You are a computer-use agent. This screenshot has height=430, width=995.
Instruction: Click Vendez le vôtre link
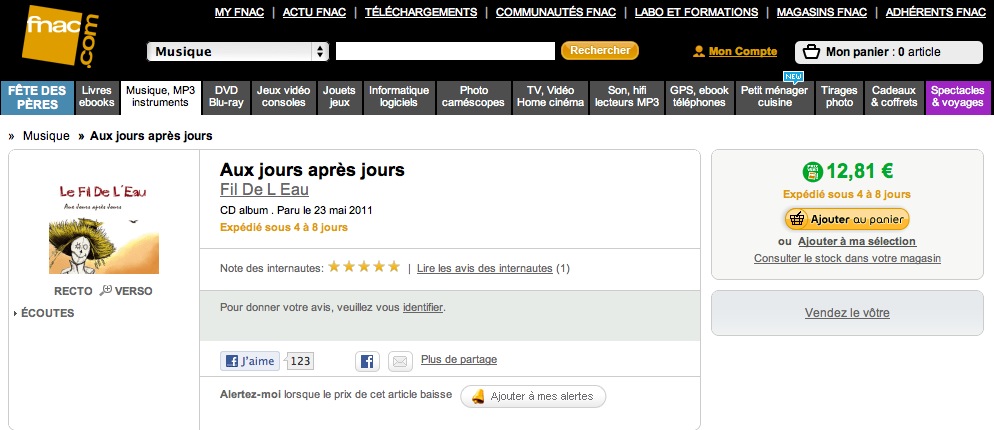coord(847,313)
